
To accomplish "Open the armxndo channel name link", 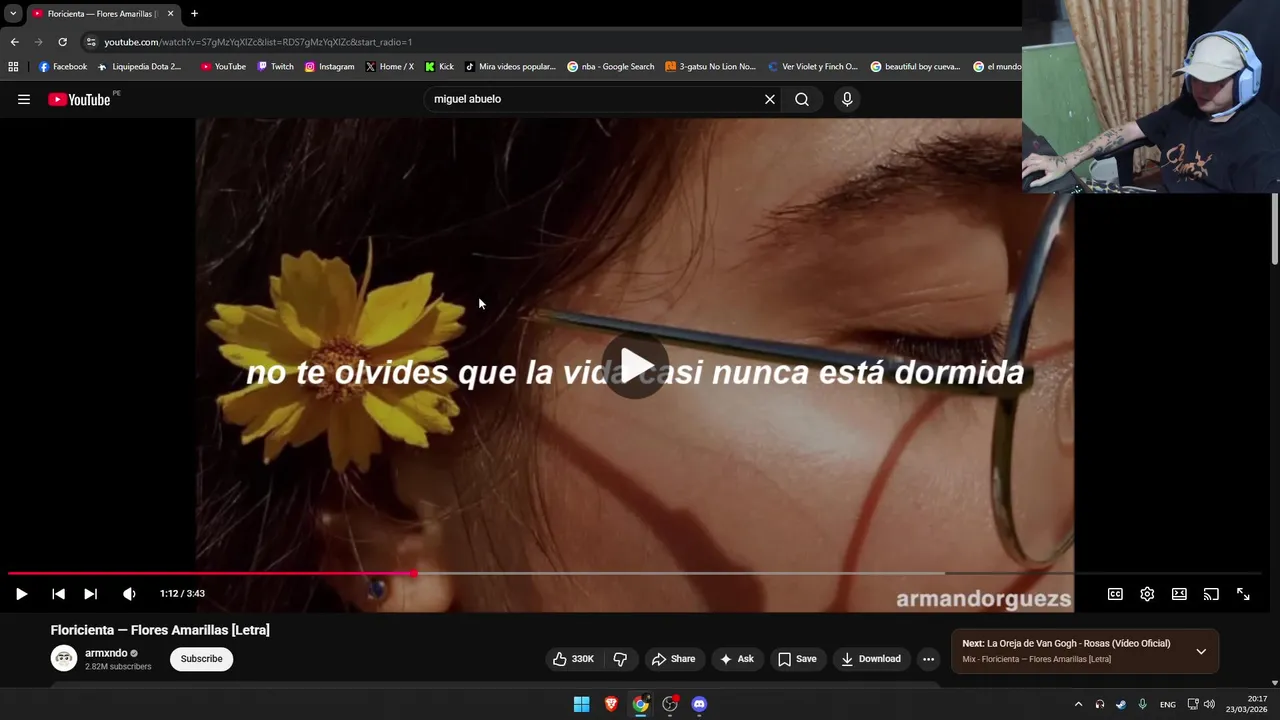I will (106, 653).
